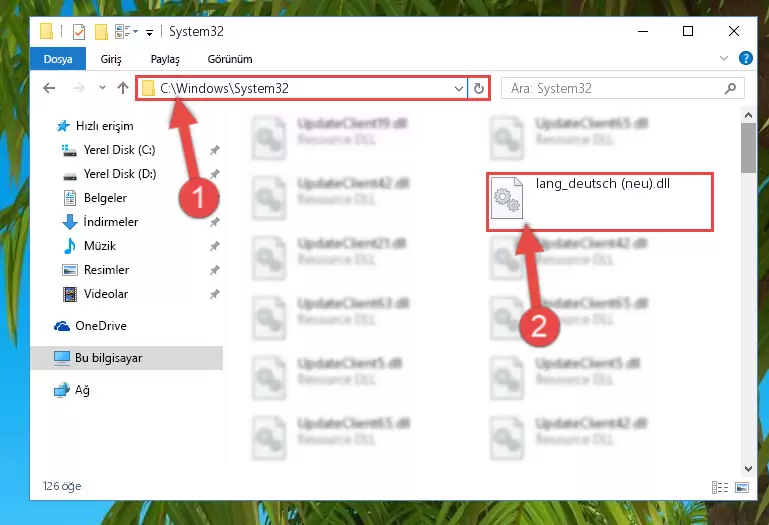Click the 126 öğe status text

click(62, 486)
